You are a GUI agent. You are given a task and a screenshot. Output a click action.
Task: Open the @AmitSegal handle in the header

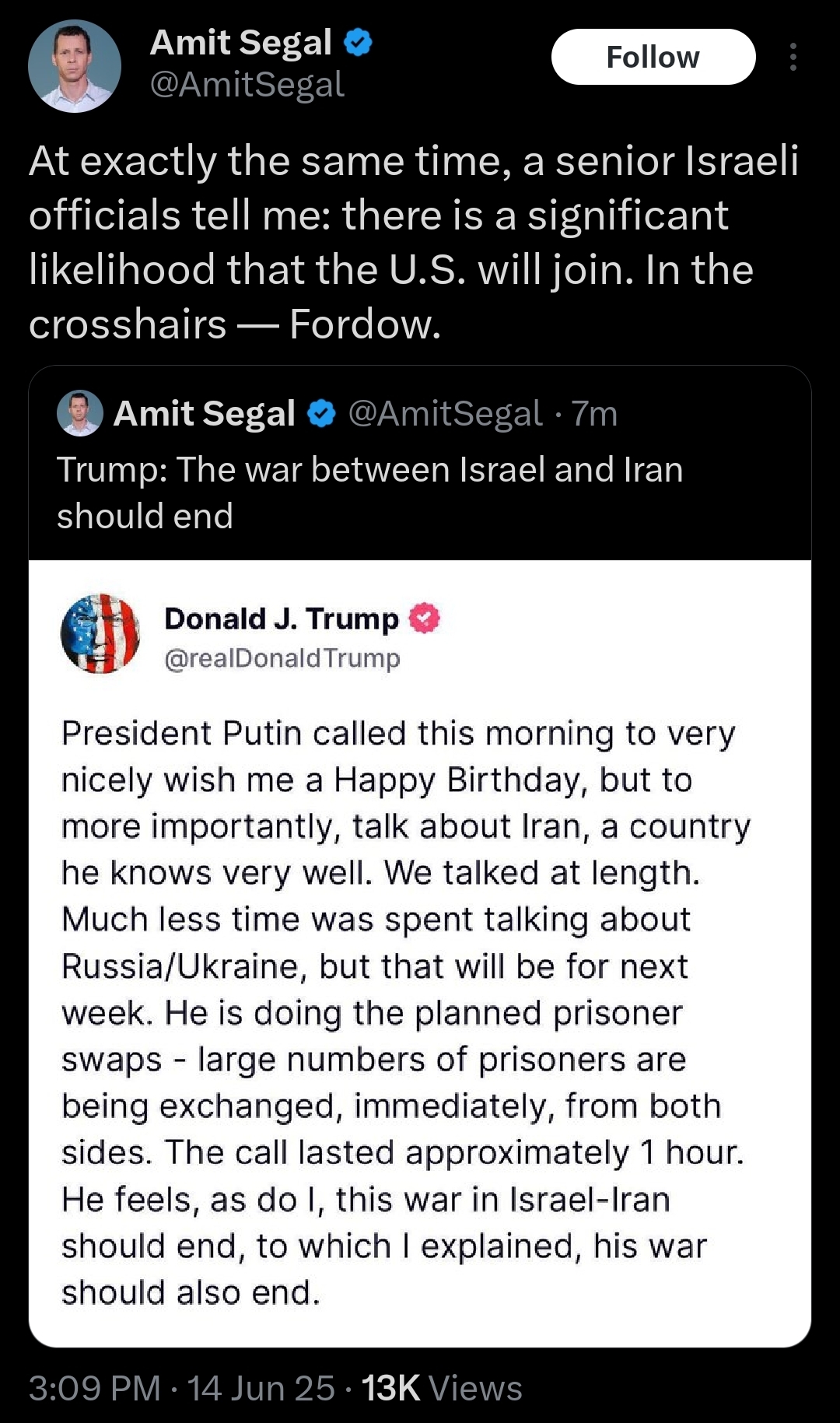pos(247,84)
